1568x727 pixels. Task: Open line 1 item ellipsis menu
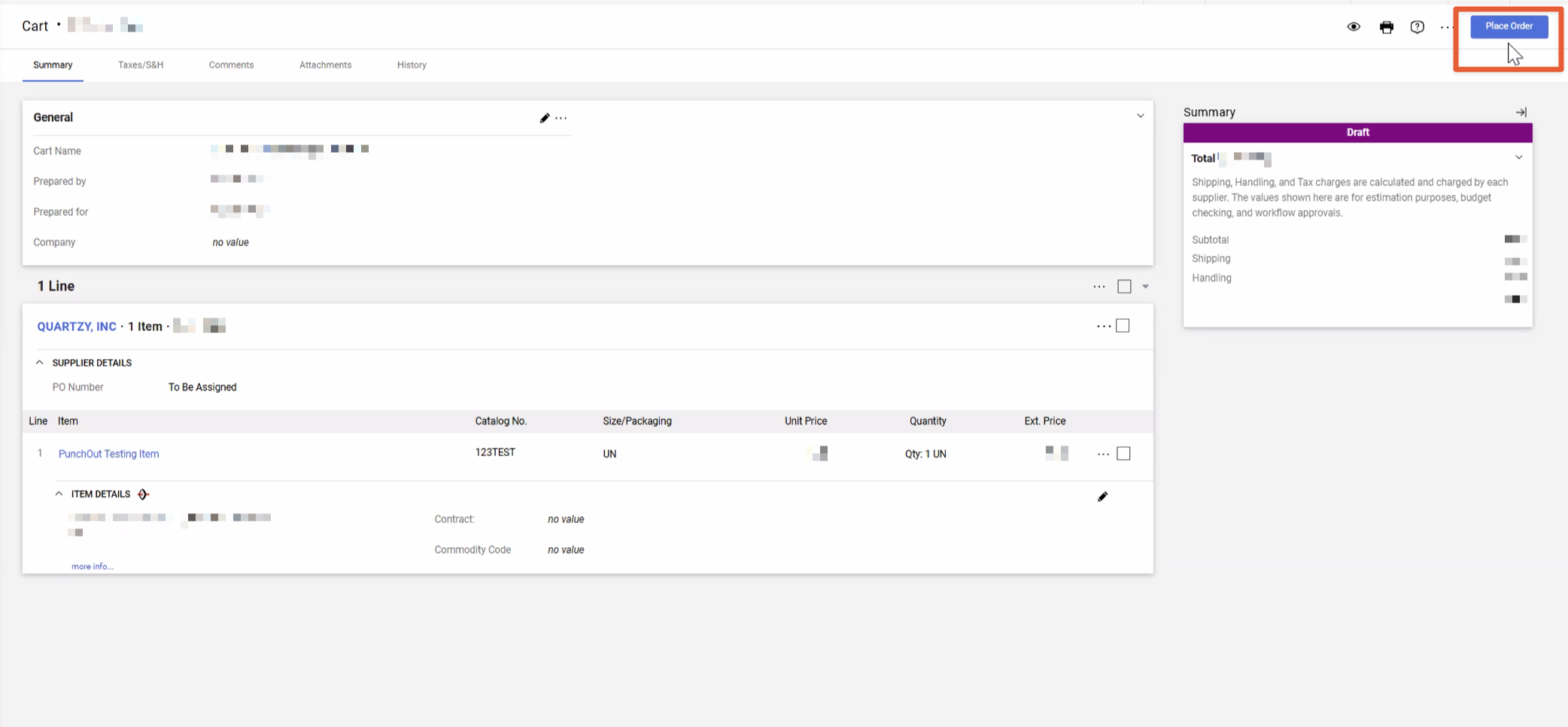tap(1103, 454)
